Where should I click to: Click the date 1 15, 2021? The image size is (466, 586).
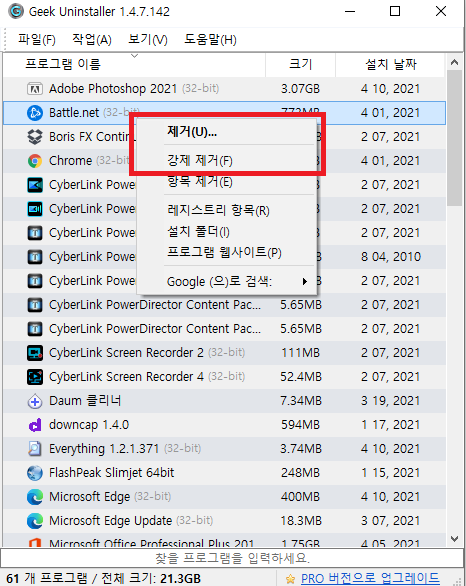(x=391, y=473)
